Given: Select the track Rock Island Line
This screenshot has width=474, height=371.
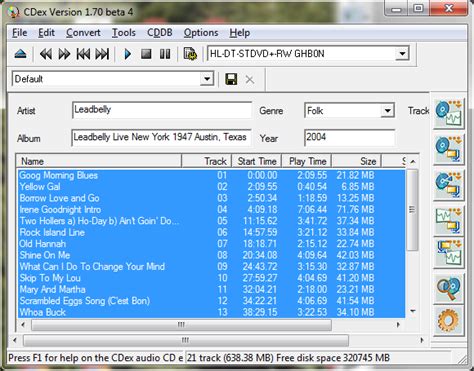Looking at the screenshot, I should coord(211,232).
